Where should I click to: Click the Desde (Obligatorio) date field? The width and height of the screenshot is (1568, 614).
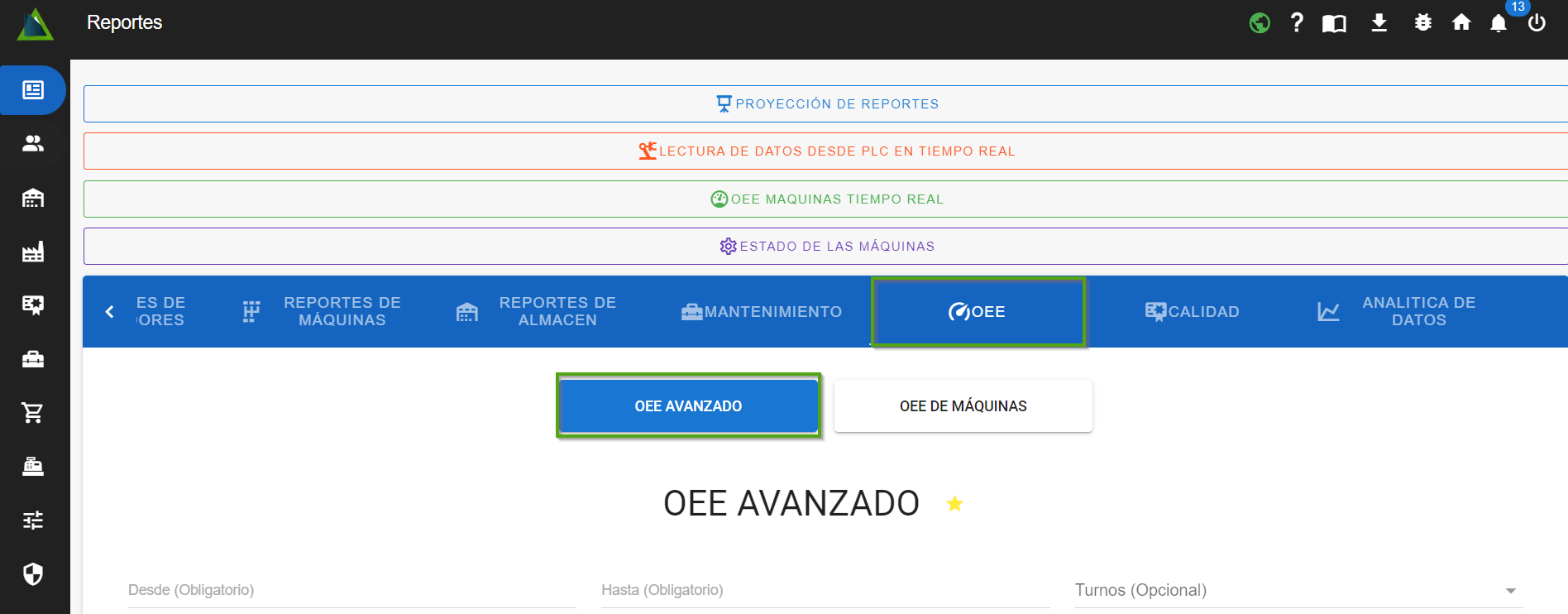click(x=351, y=590)
